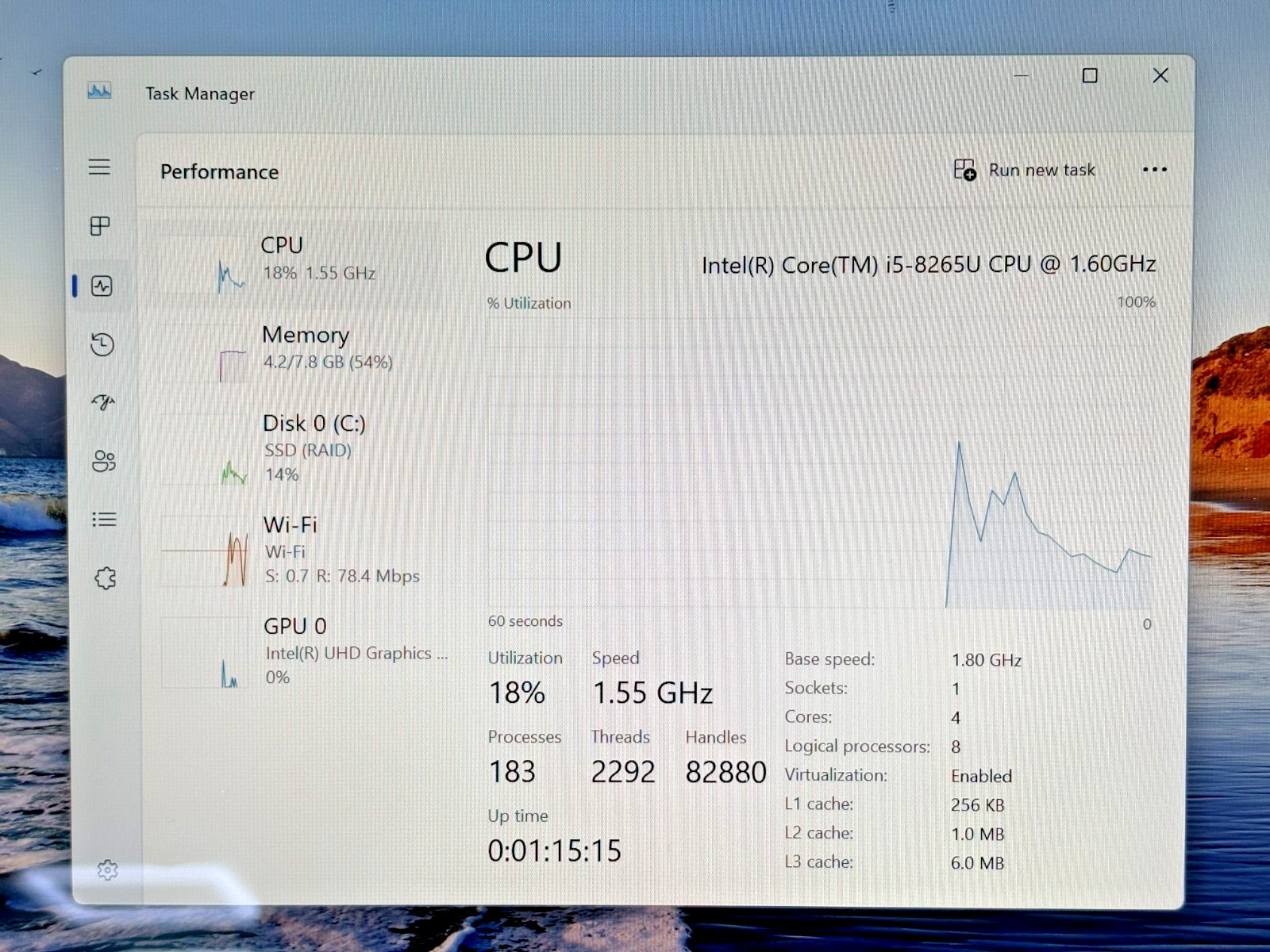The image size is (1270, 952).
Task: Click the Processes count 183
Action: 512,772
